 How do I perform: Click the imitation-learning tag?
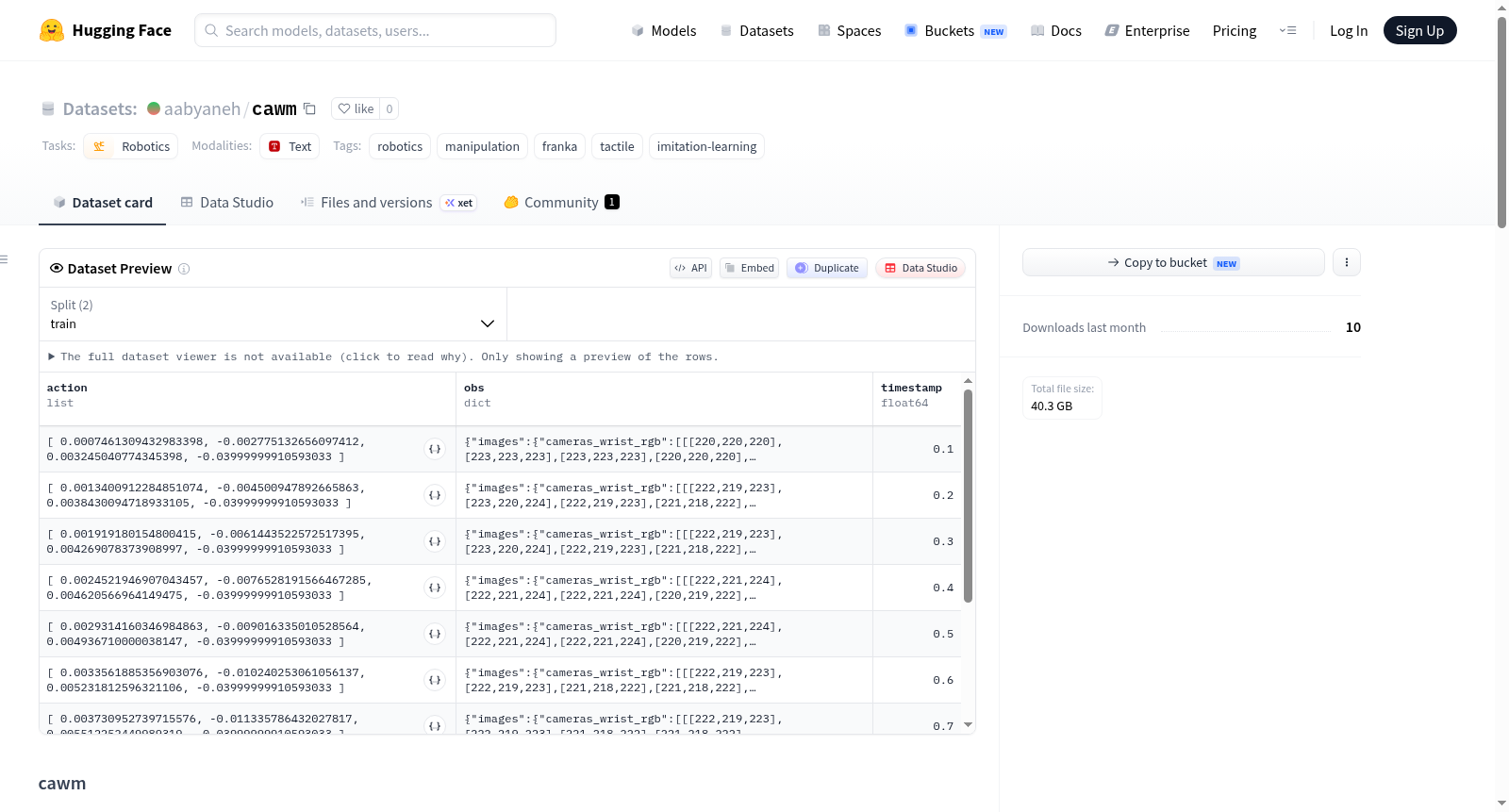tap(706, 146)
